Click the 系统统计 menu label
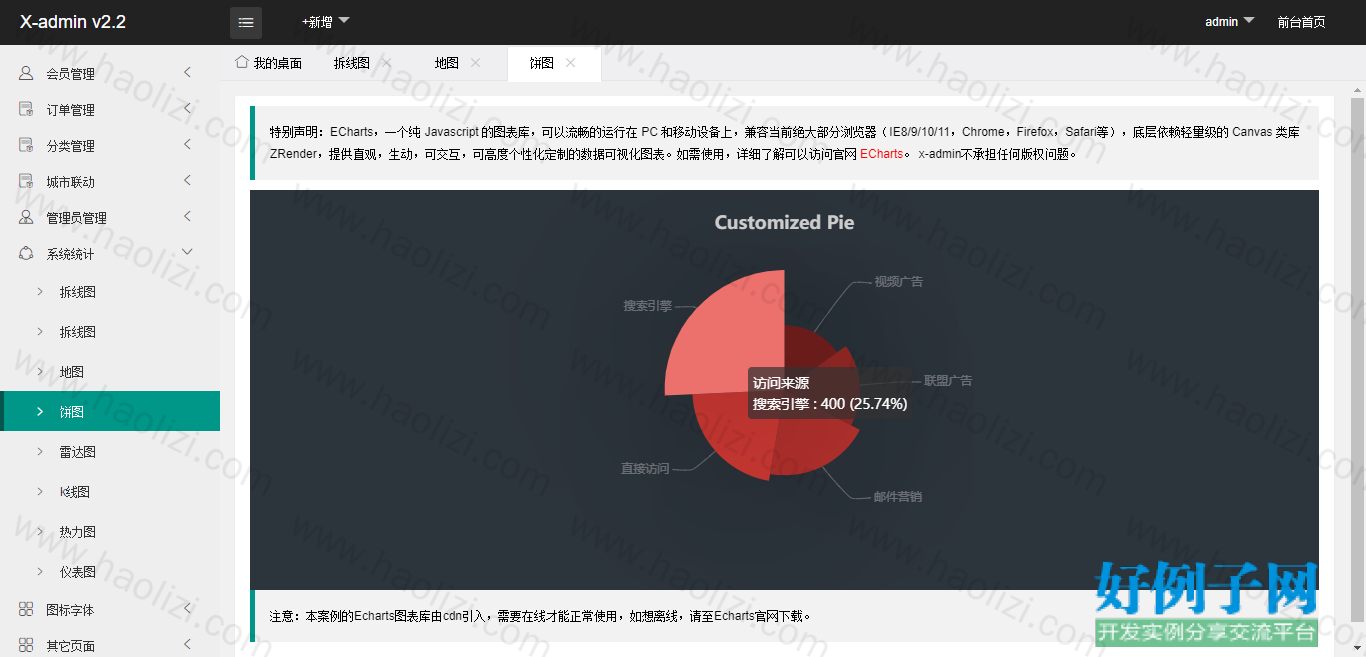 [x=70, y=254]
